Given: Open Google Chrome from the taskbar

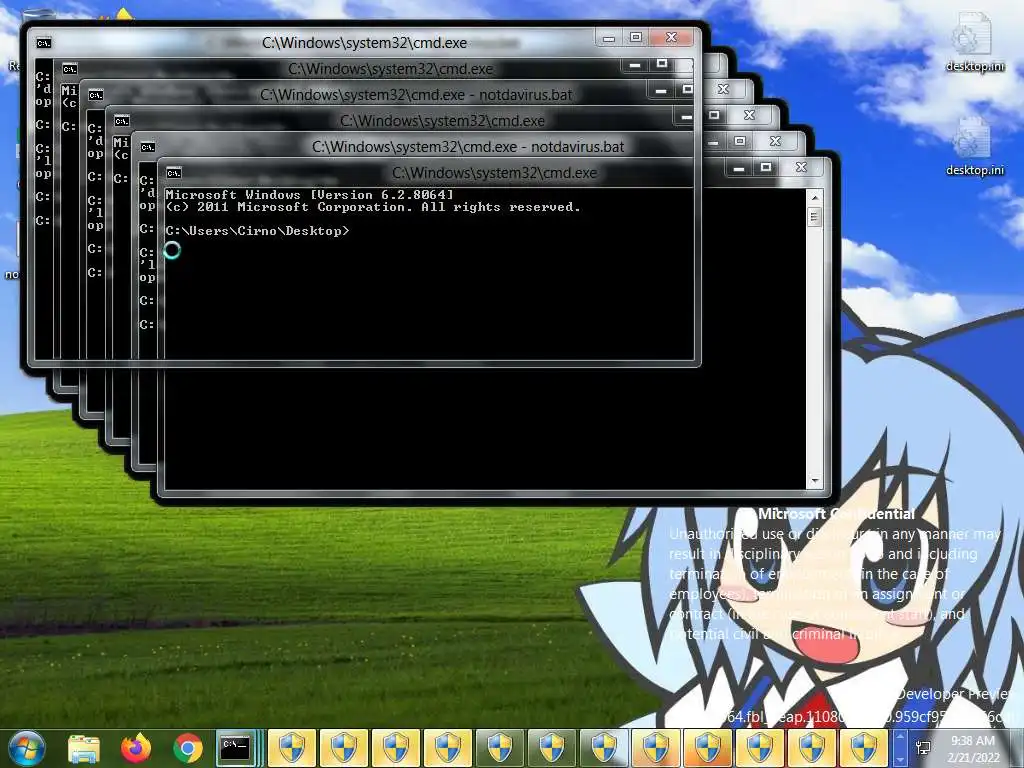Looking at the screenshot, I should pos(188,748).
